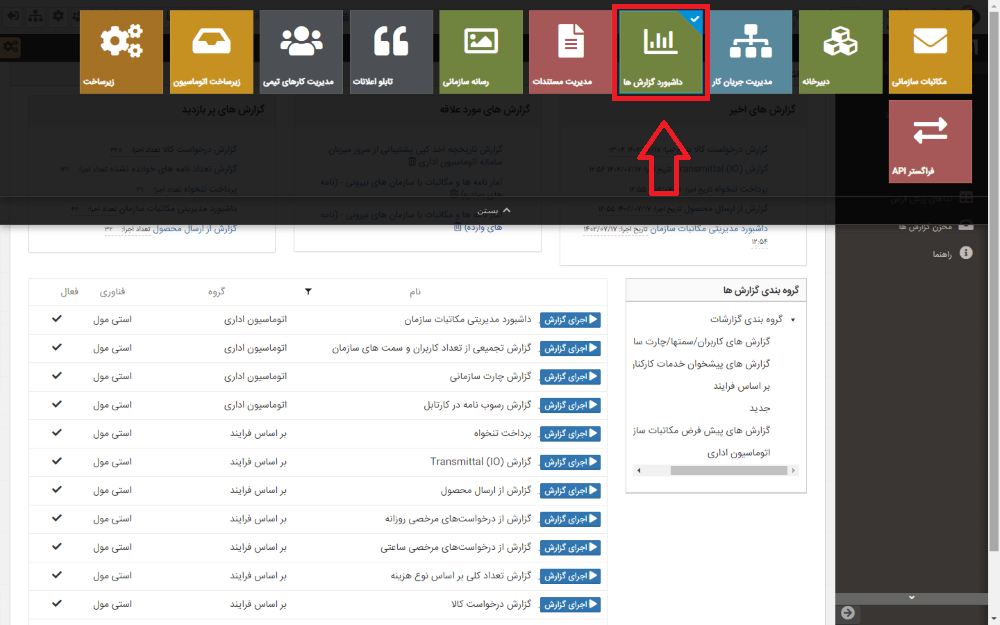Toggle فعال for گزارش چارت سازمانی row
Viewport: 1000px width, 625px height.
click(57, 376)
